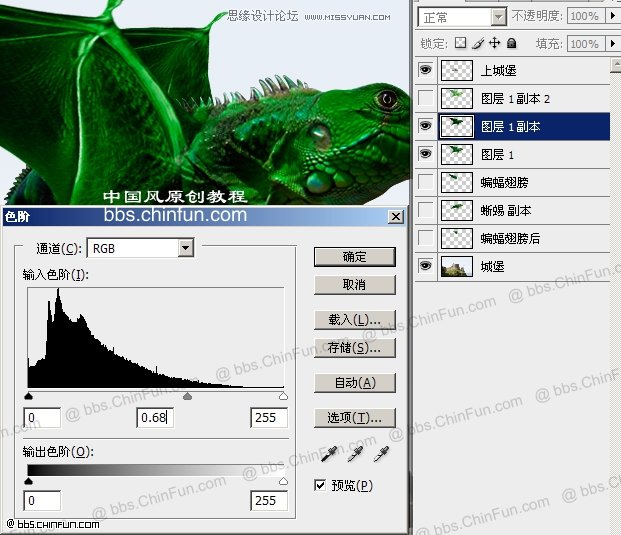
Task: Click the gamma field showing 0.68
Action: tap(155, 417)
